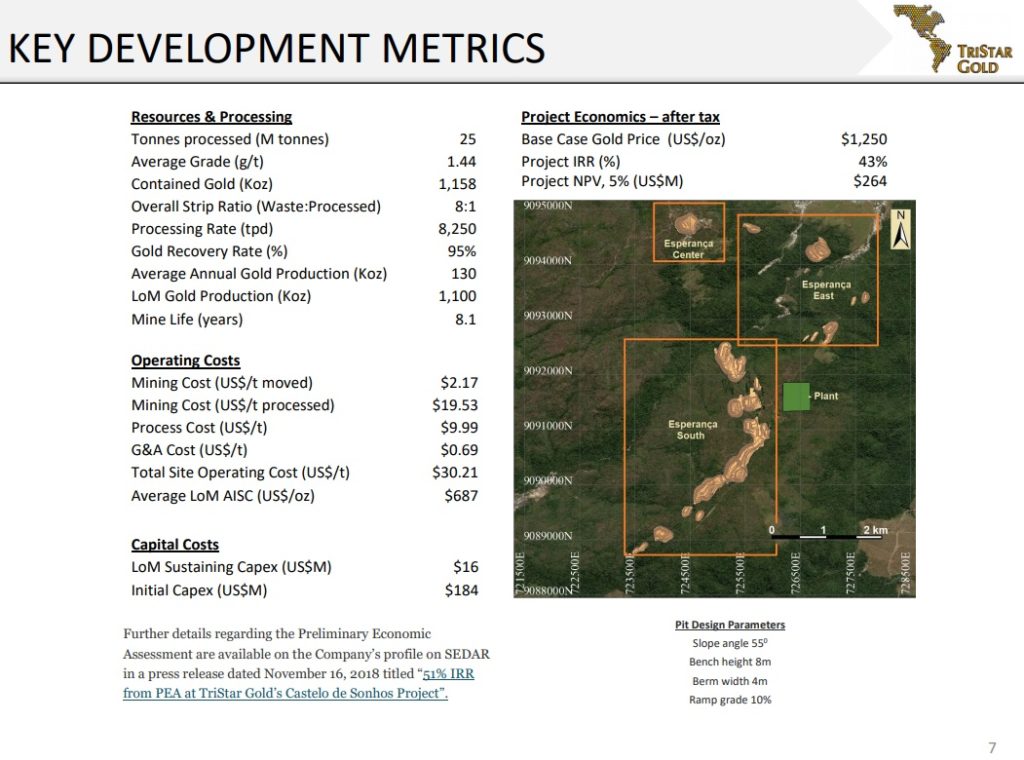The width and height of the screenshot is (1024, 760).
Task: Click the Average LoM AISC value $687
Action: [x=461, y=496]
